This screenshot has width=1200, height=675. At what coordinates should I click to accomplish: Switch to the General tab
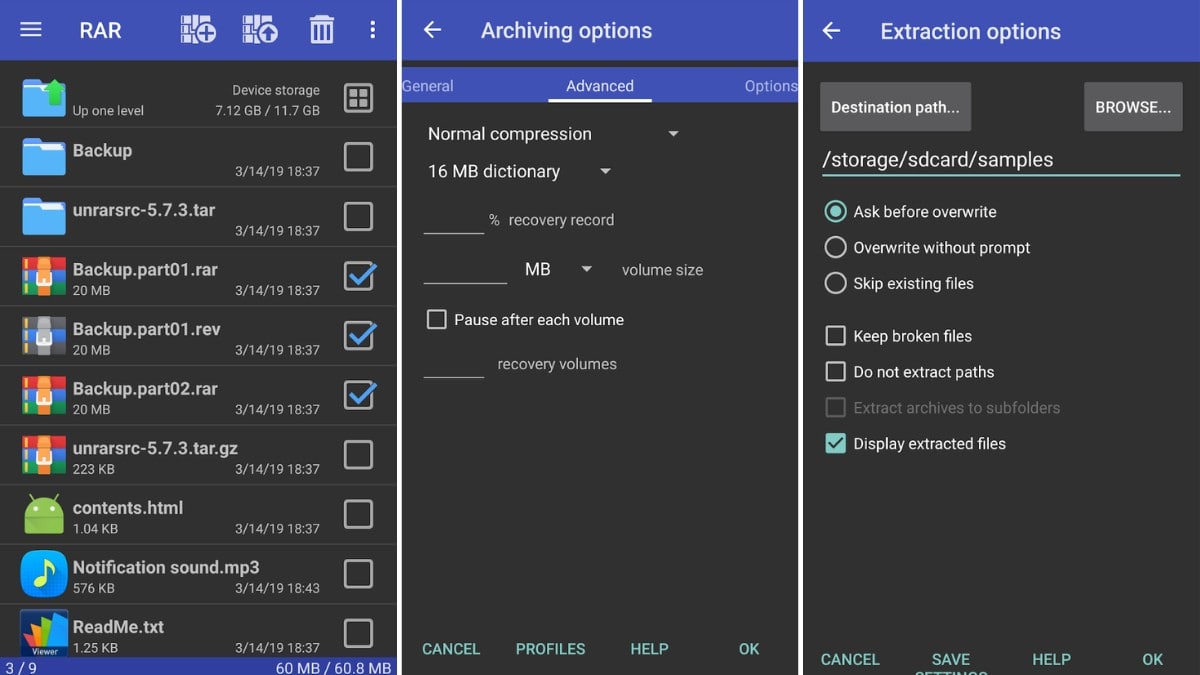427,86
